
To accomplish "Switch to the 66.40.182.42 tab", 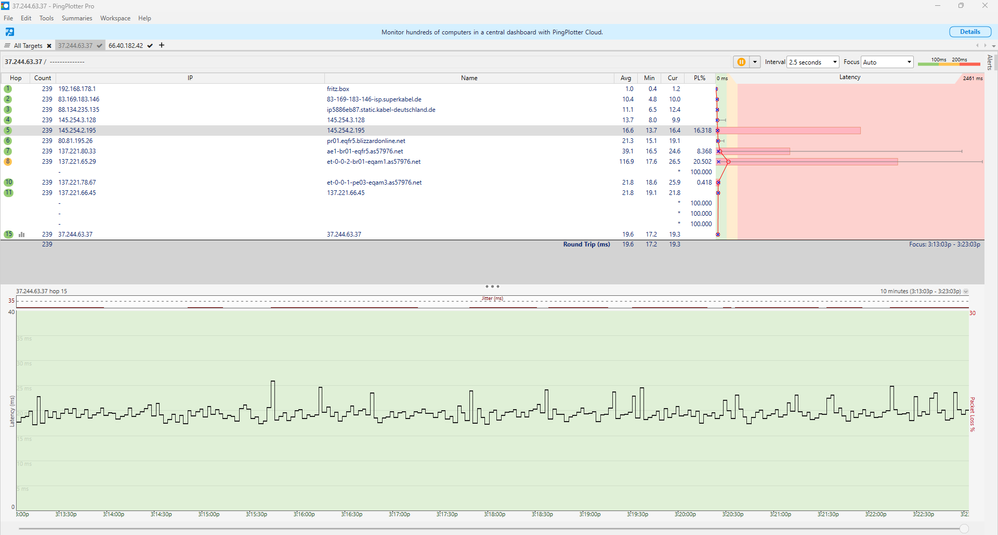I will [x=124, y=46].
